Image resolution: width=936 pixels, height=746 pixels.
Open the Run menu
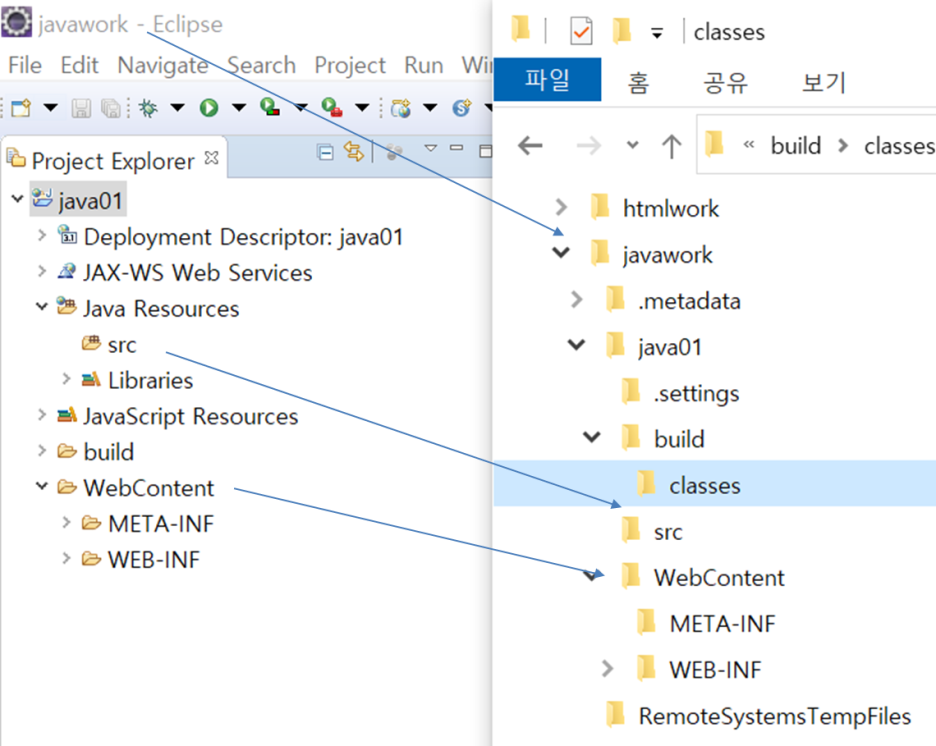click(424, 65)
